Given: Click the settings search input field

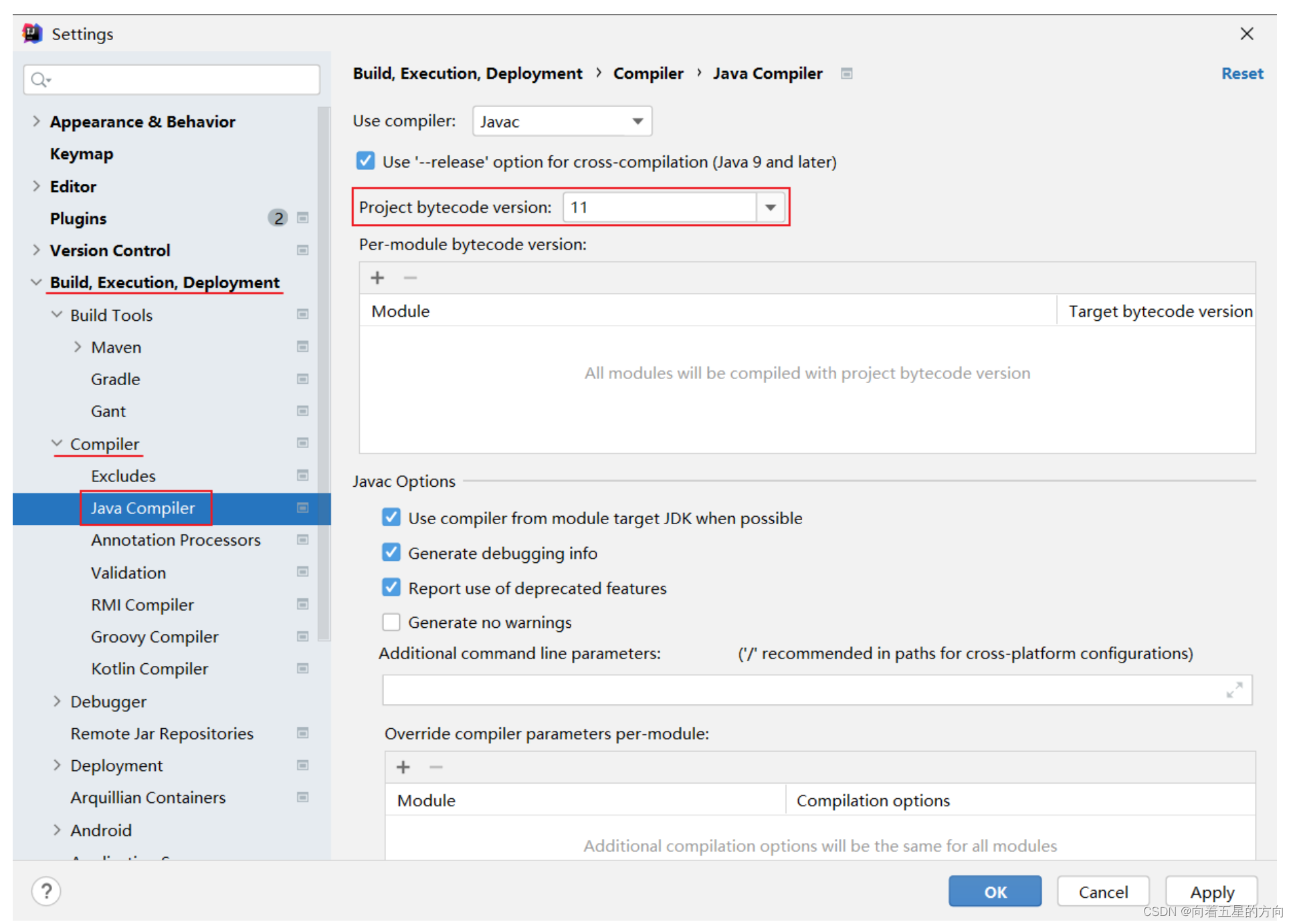Looking at the screenshot, I should 172,80.
